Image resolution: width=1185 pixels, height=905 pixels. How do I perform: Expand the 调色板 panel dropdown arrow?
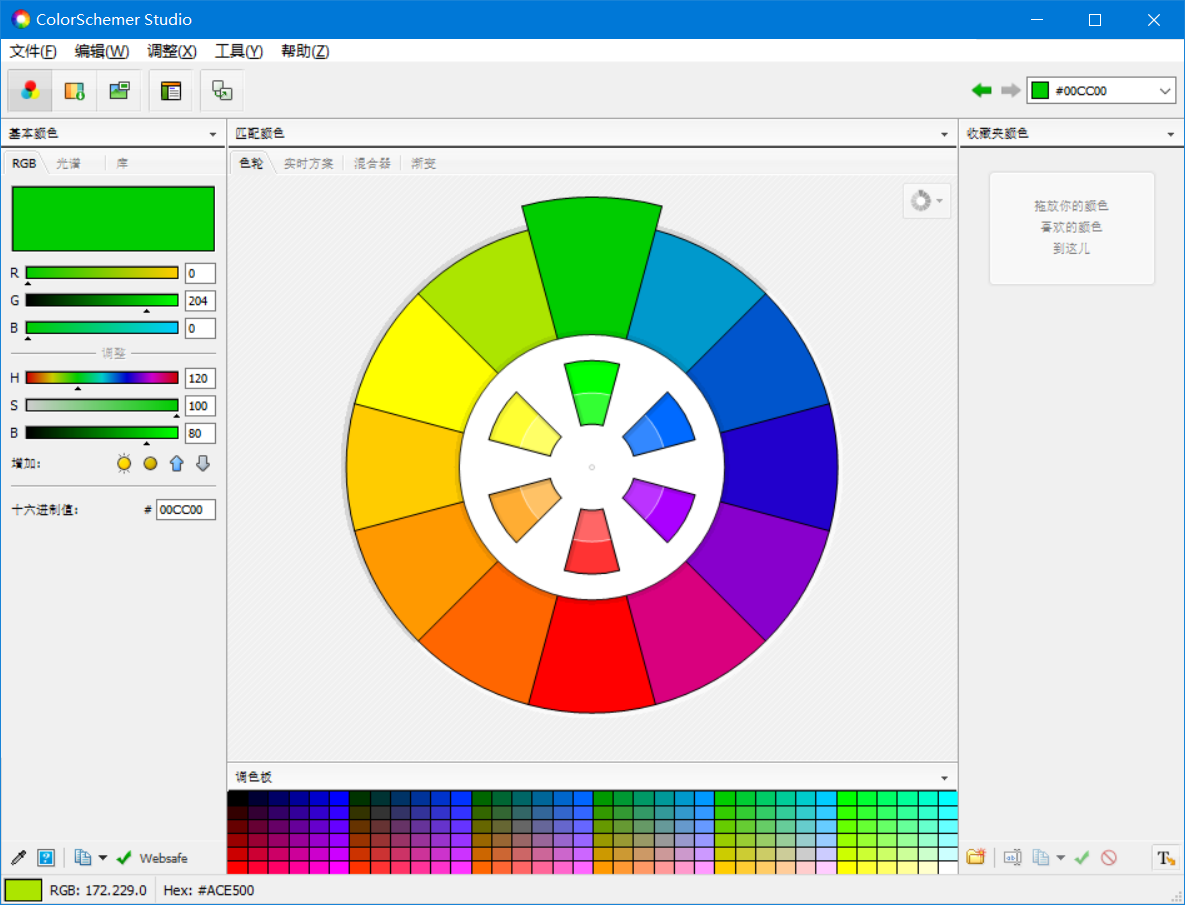[943, 777]
